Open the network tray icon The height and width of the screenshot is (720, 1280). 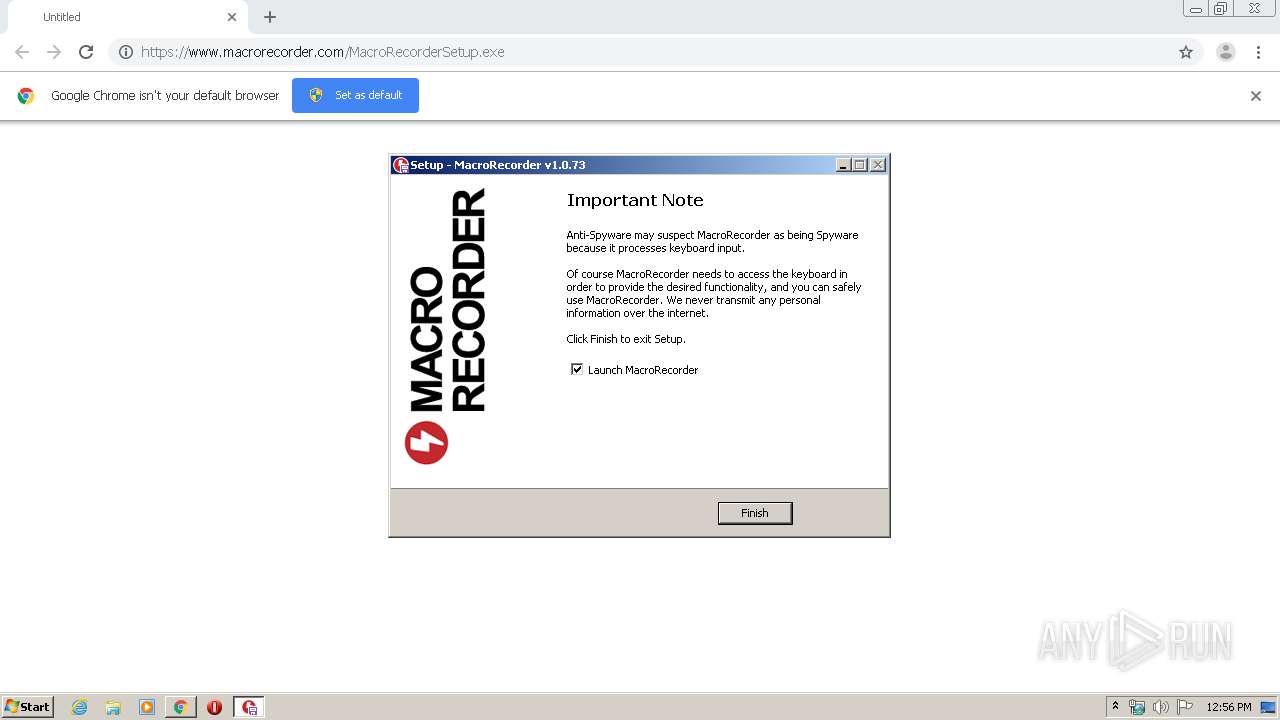1137,707
